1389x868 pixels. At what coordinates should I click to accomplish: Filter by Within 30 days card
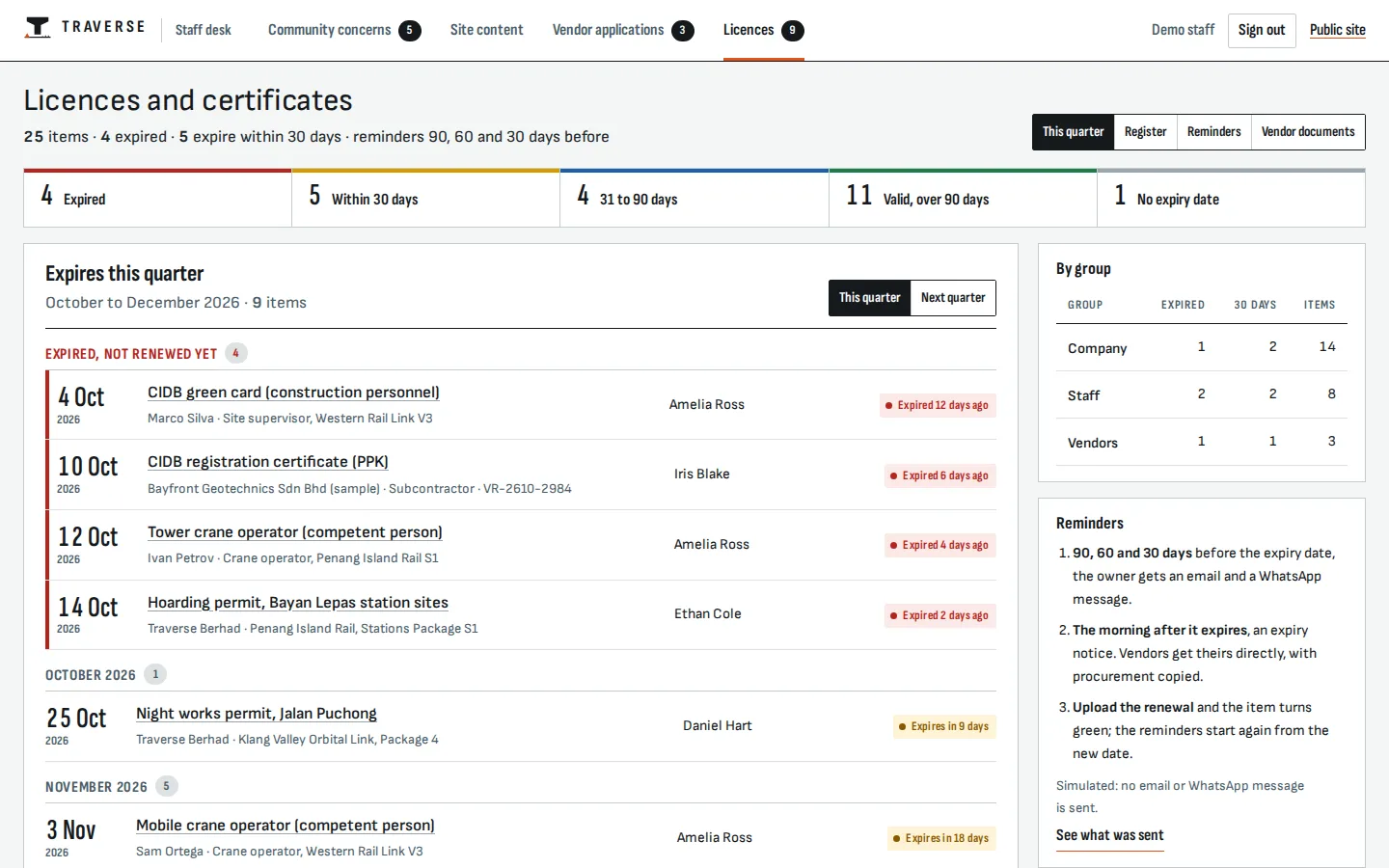[x=426, y=199]
